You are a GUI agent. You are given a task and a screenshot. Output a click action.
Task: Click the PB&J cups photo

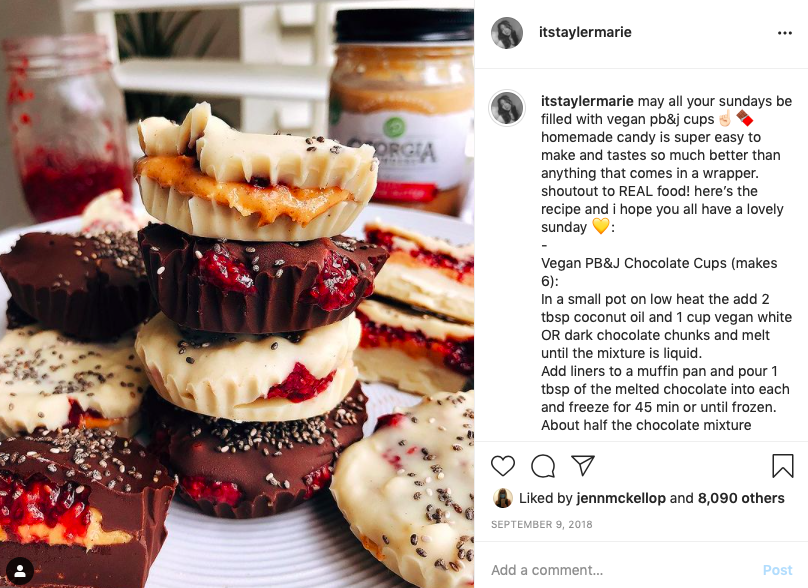tap(237, 294)
